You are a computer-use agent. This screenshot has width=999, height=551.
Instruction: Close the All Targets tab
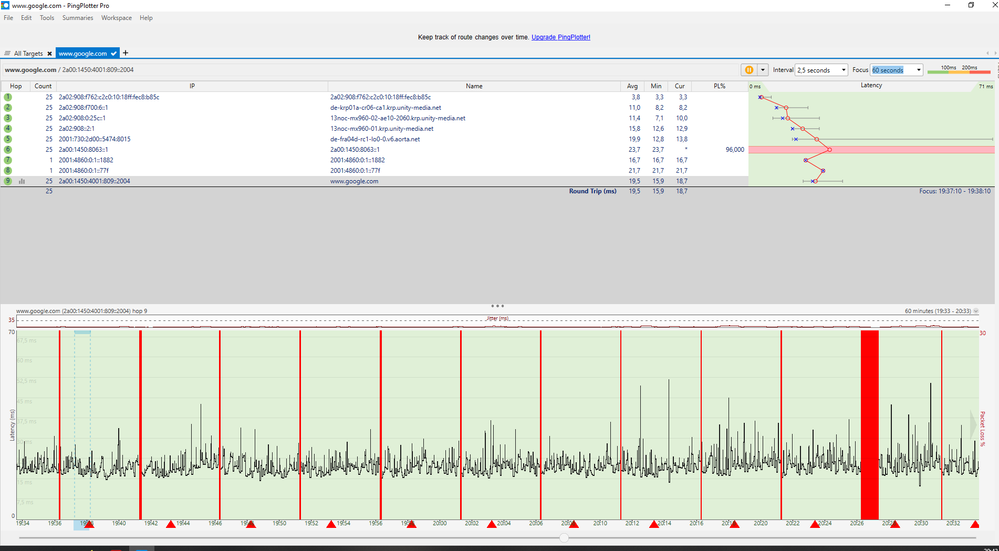tap(49, 53)
